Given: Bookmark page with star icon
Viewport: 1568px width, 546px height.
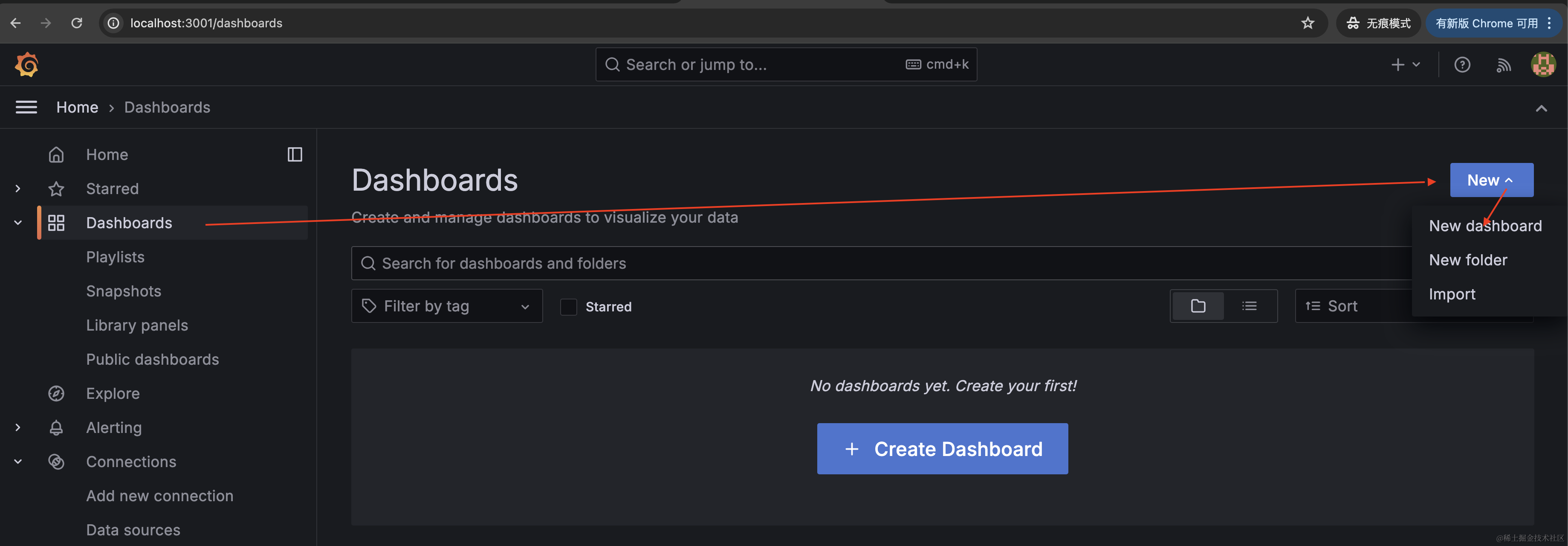Looking at the screenshot, I should pyautogui.click(x=1308, y=23).
